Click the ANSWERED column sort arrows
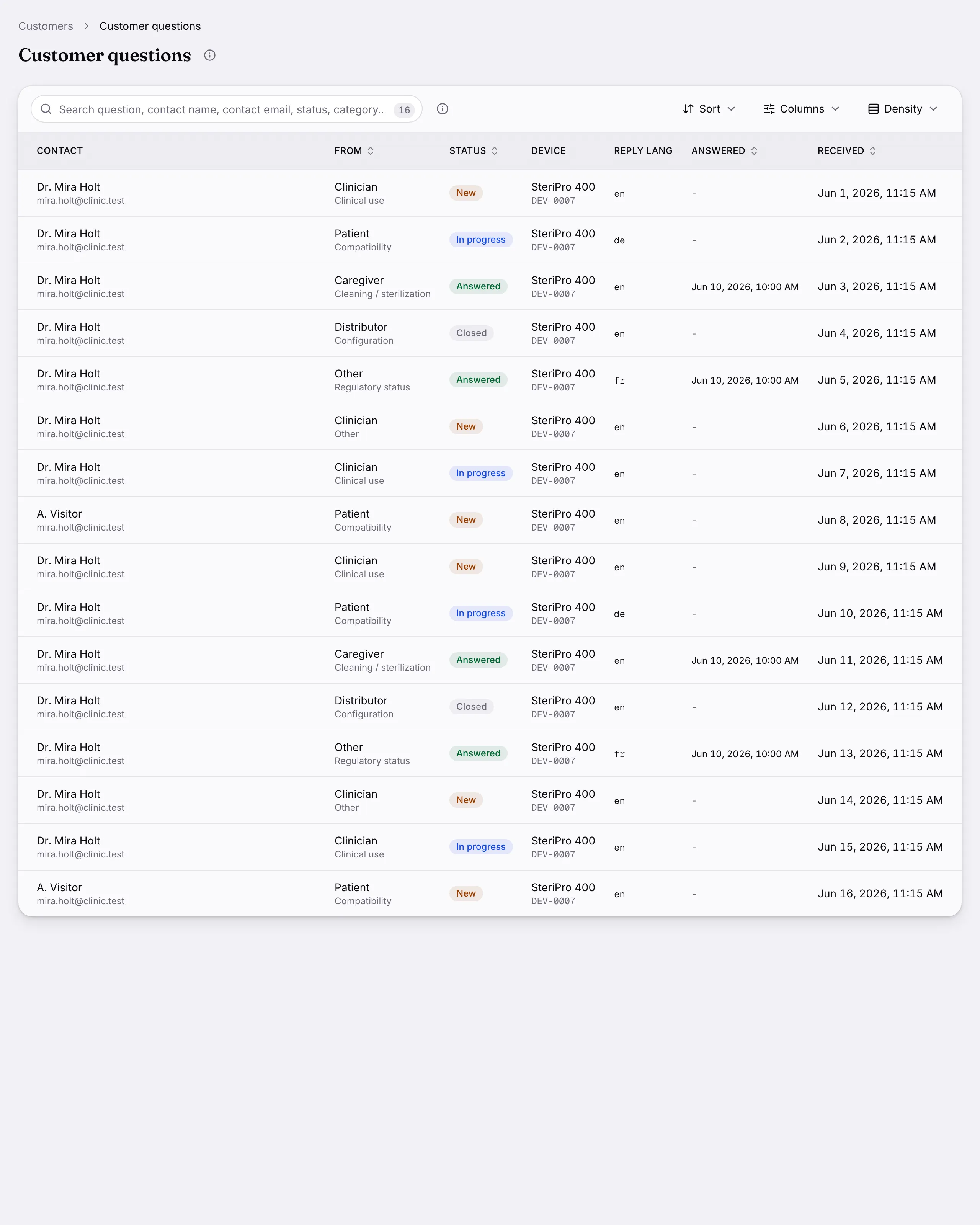The width and height of the screenshot is (980, 1225). point(754,150)
